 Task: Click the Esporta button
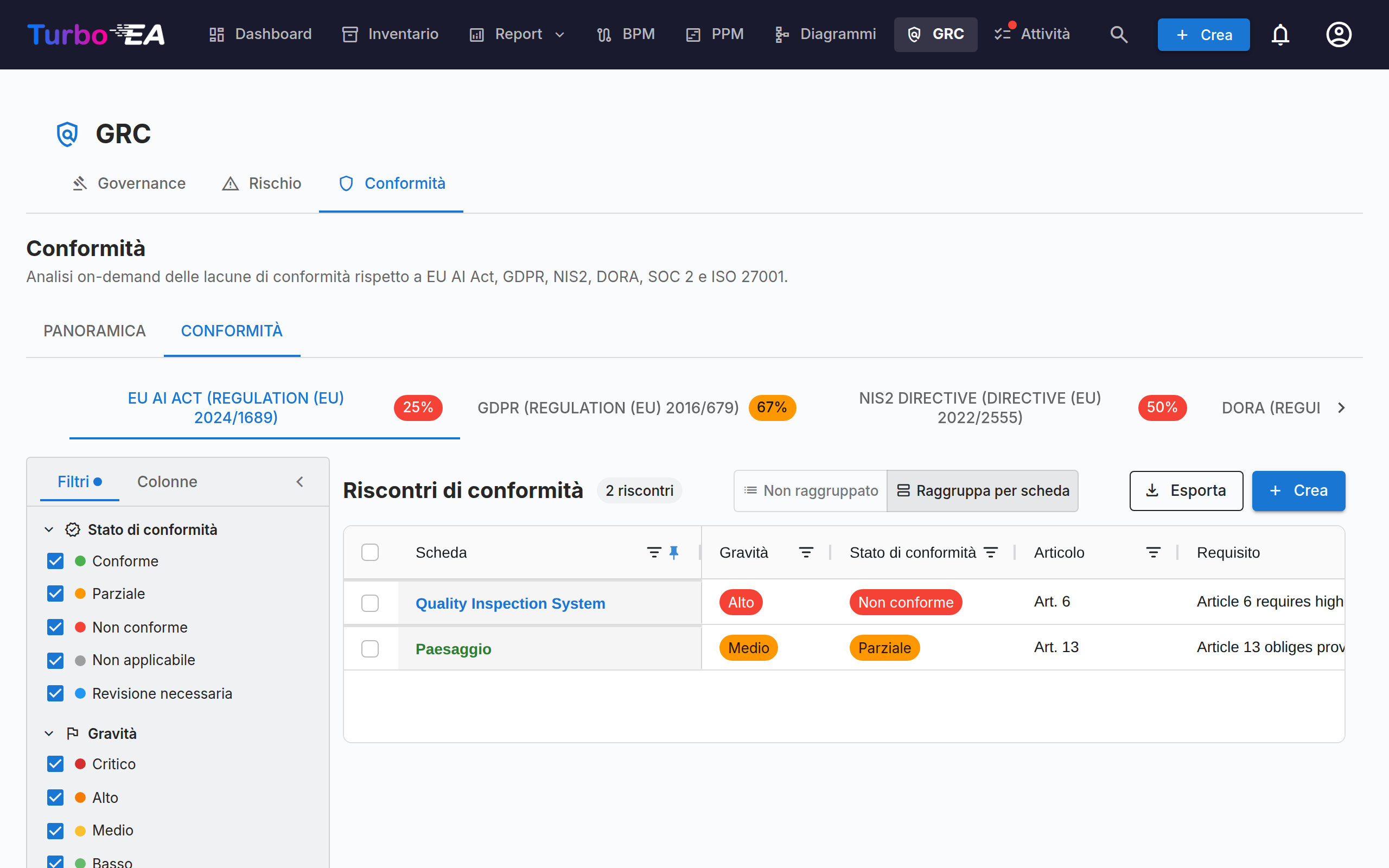[x=1186, y=491]
